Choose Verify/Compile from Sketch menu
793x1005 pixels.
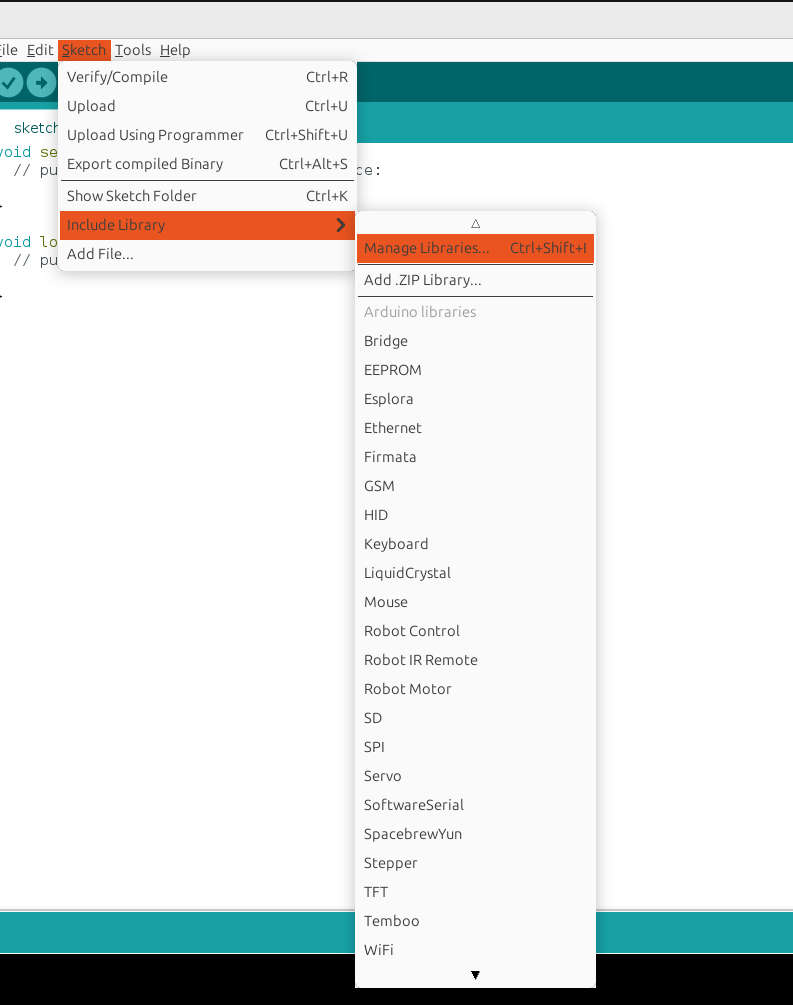pyautogui.click(x=207, y=77)
